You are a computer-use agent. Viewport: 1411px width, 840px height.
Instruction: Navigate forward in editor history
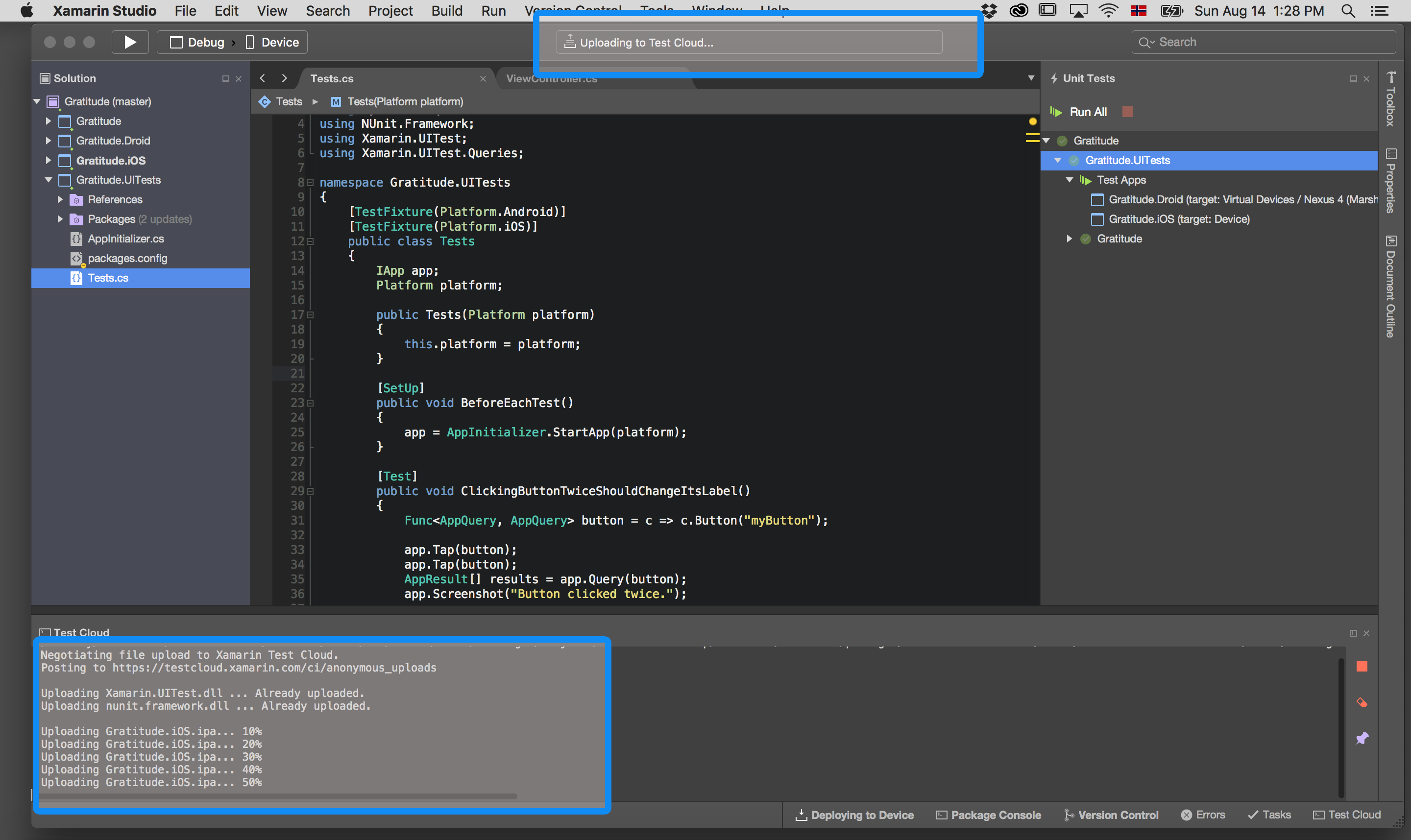(284, 78)
